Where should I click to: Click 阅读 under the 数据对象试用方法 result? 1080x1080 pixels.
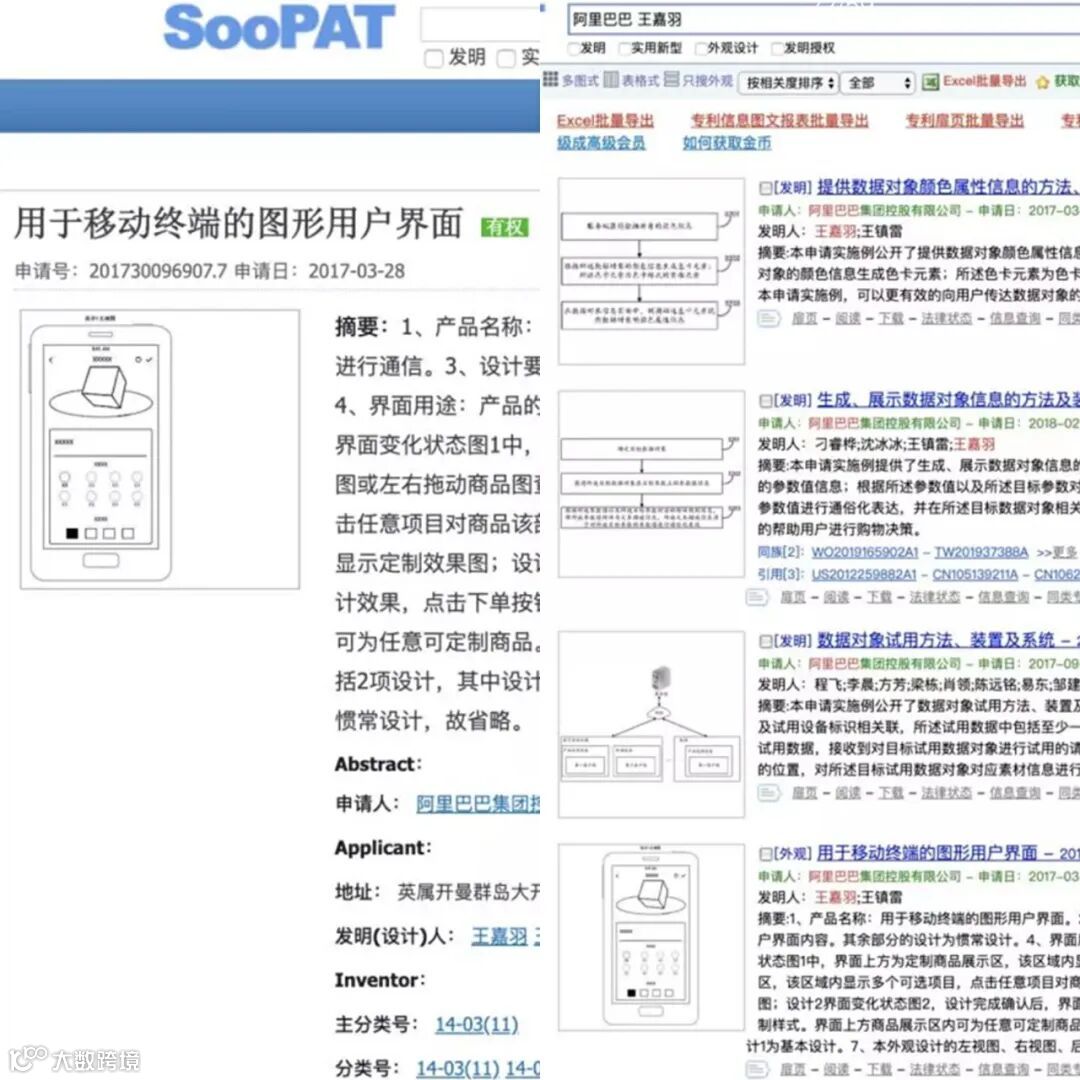click(x=848, y=793)
